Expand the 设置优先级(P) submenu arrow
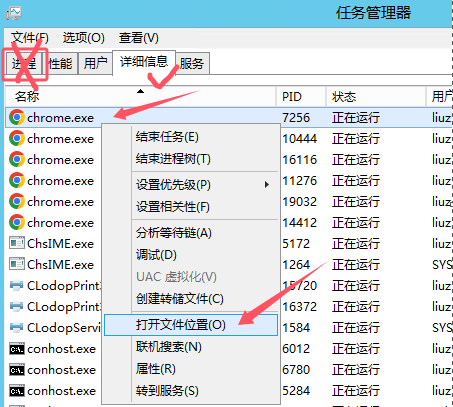The width and height of the screenshot is (453, 407). click(x=266, y=184)
